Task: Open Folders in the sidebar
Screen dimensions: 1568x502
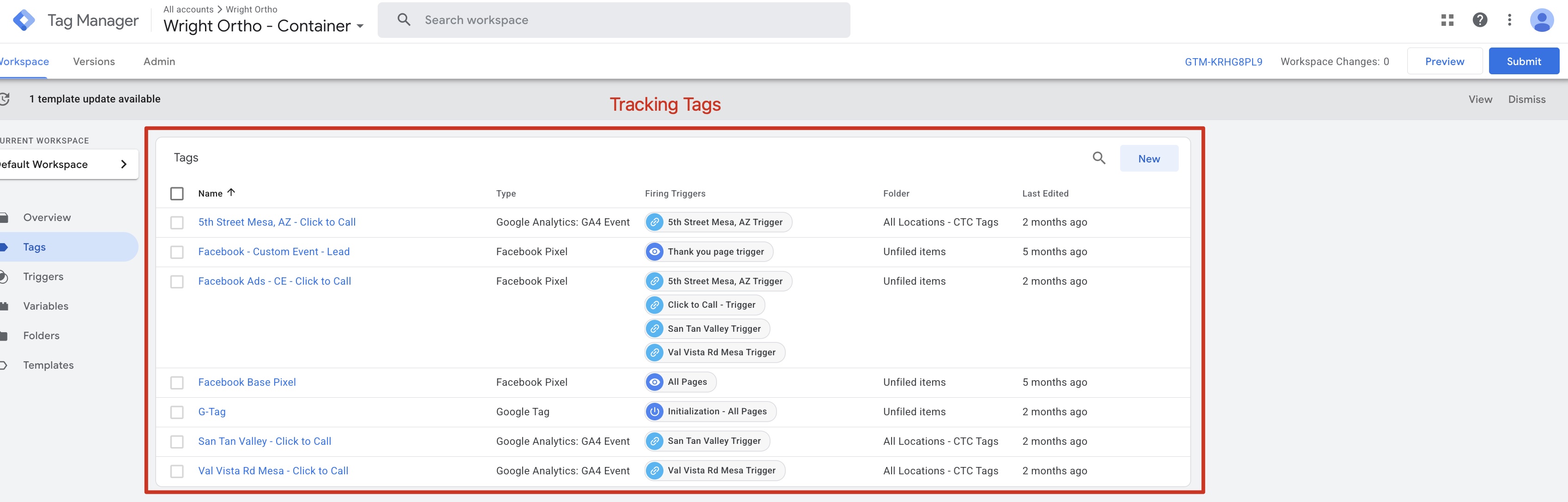Action: pos(42,336)
